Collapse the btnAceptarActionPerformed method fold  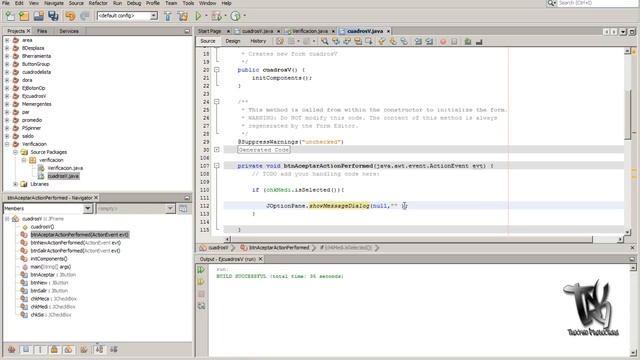pos(216,166)
